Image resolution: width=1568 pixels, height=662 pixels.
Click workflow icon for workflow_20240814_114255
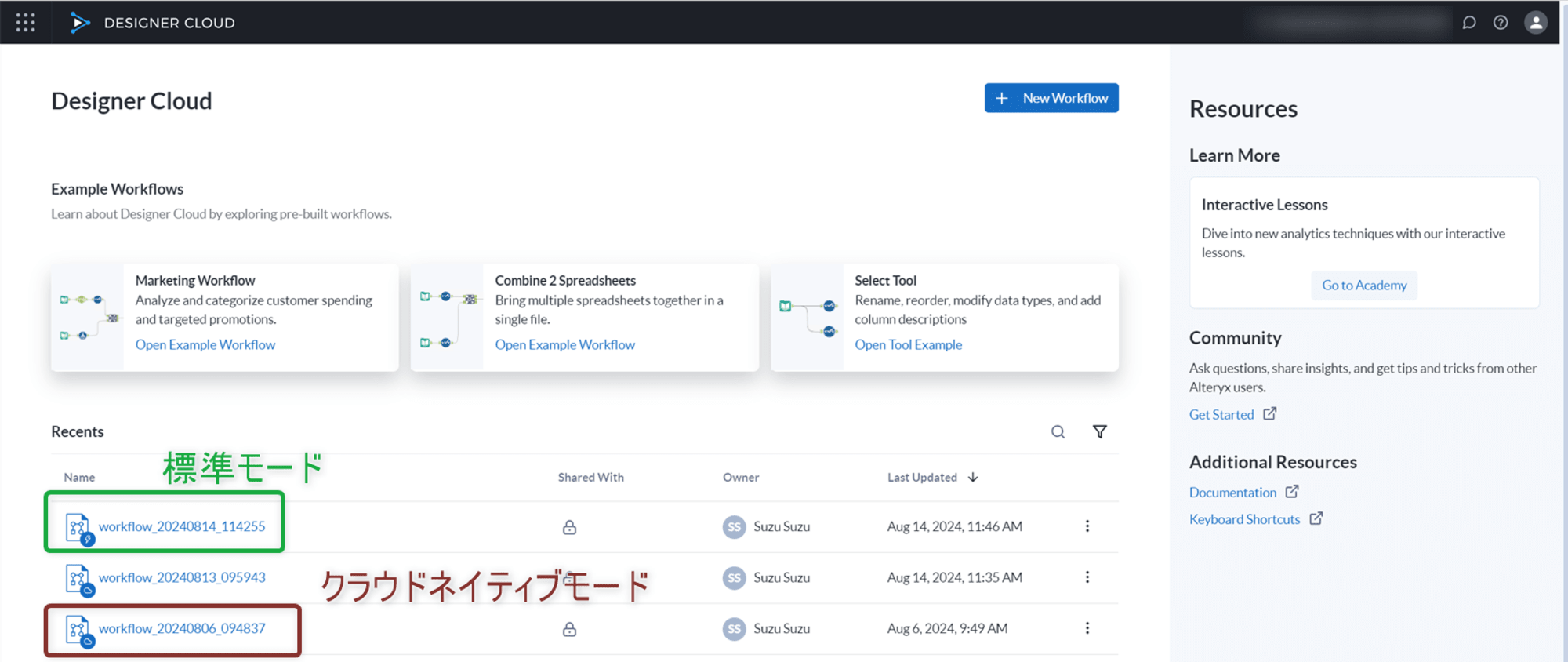[78, 529]
